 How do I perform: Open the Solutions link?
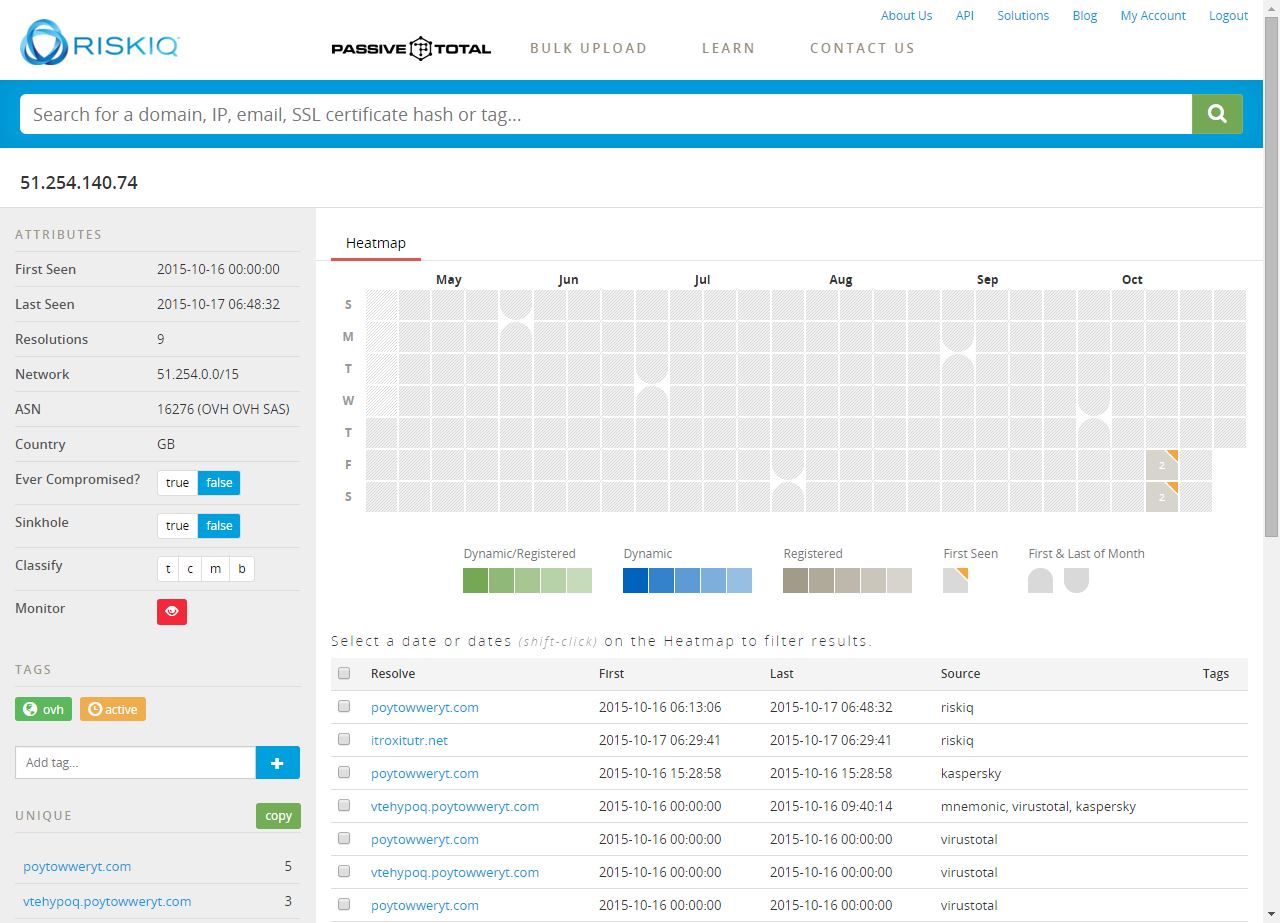pos(1023,15)
